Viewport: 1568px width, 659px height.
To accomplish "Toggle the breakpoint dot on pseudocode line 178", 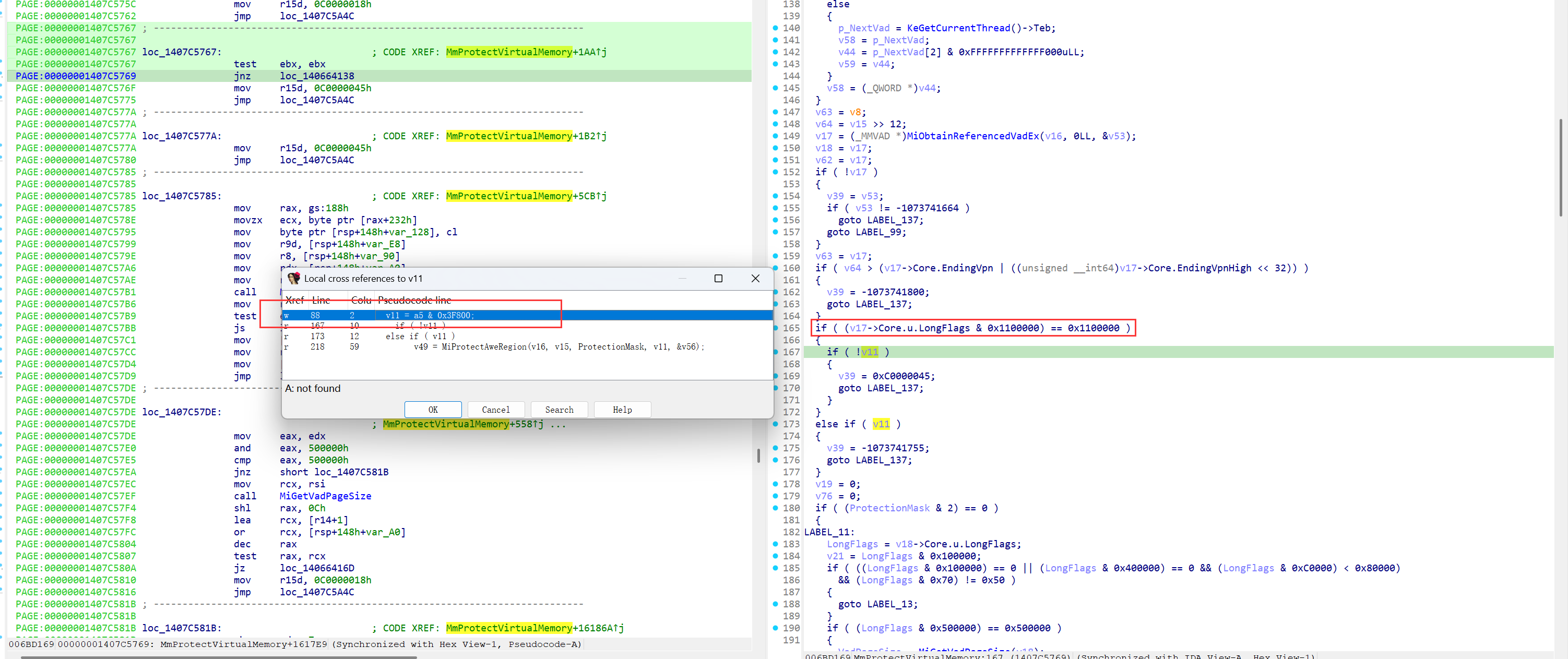I will [x=775, y=484].
